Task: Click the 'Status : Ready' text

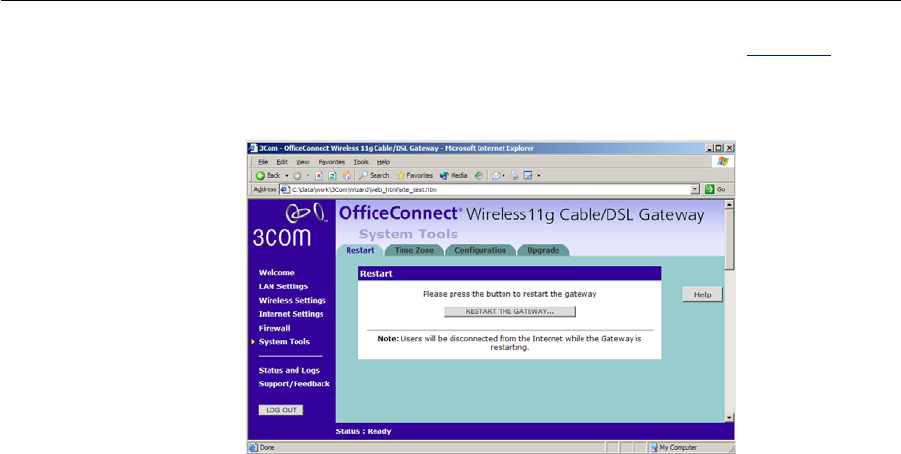Action: 363,431
